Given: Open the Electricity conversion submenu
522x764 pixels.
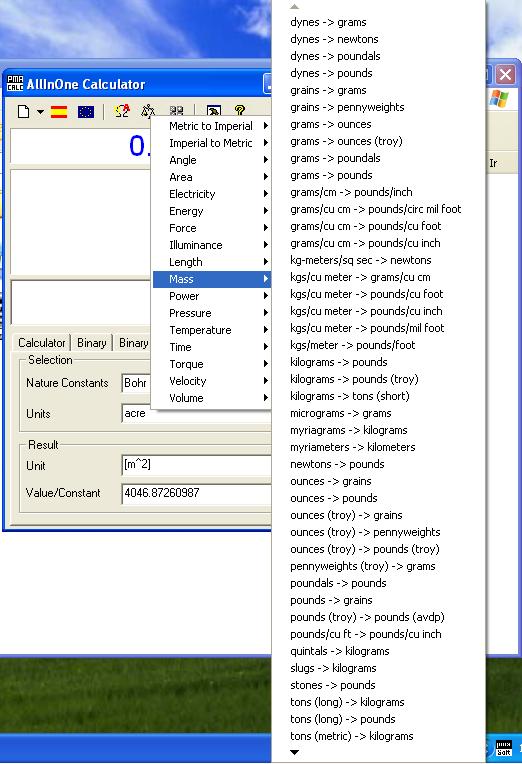Looking at the screenshot, I should [212, 194].
